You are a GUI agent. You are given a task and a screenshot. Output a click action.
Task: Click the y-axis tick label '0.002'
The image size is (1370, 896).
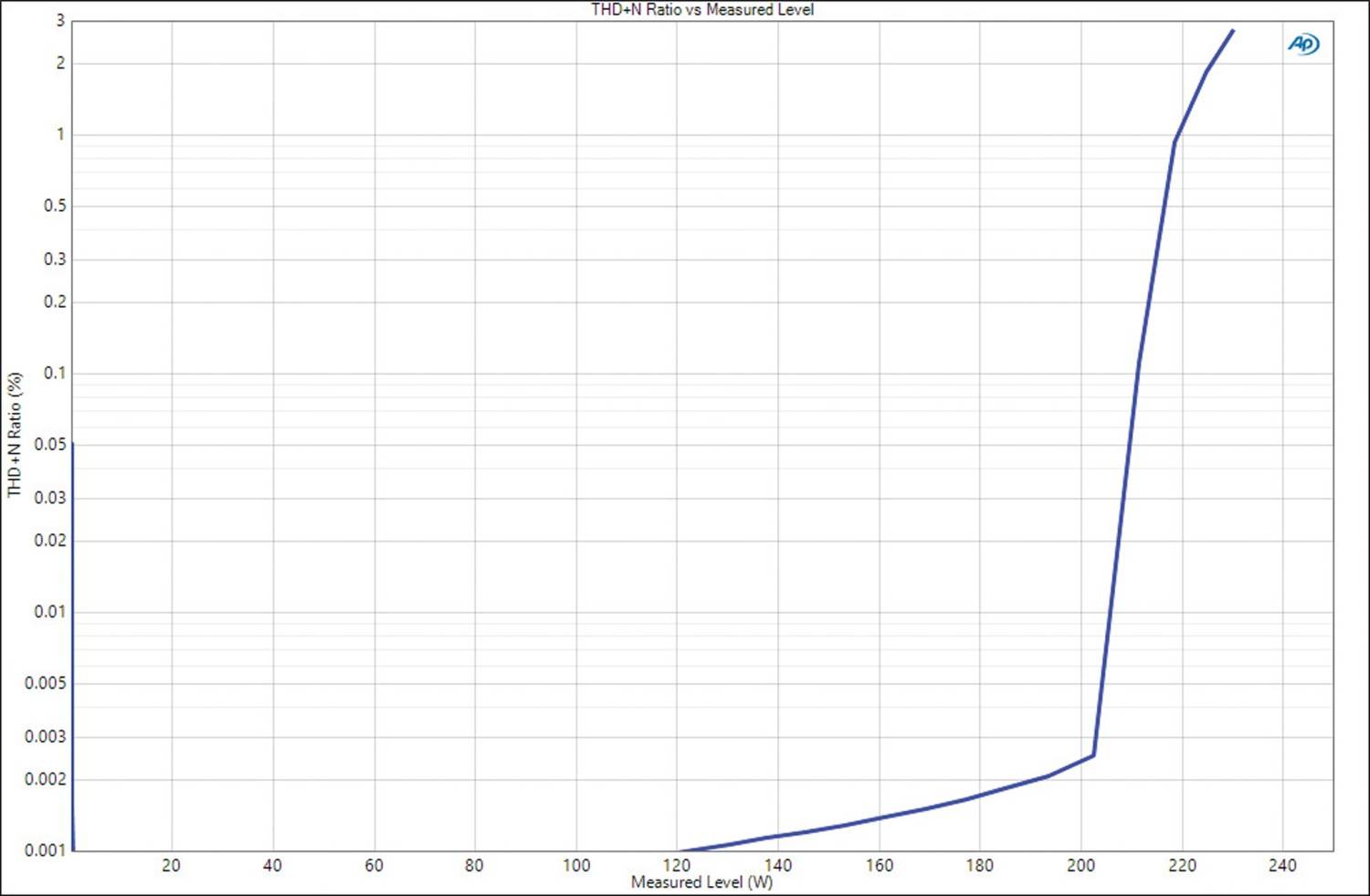click(x=46, y=779)
